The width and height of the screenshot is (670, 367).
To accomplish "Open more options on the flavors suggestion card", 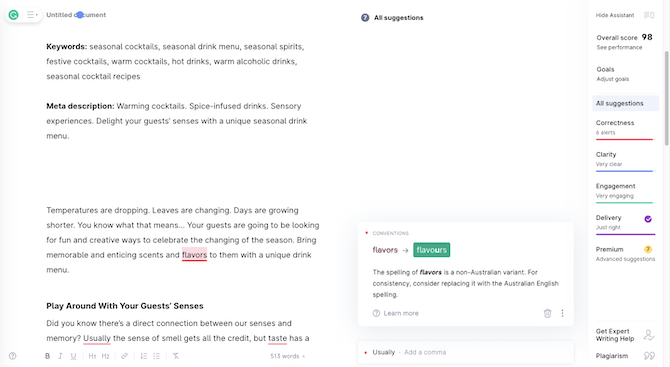I will click(x=562, y=313).
